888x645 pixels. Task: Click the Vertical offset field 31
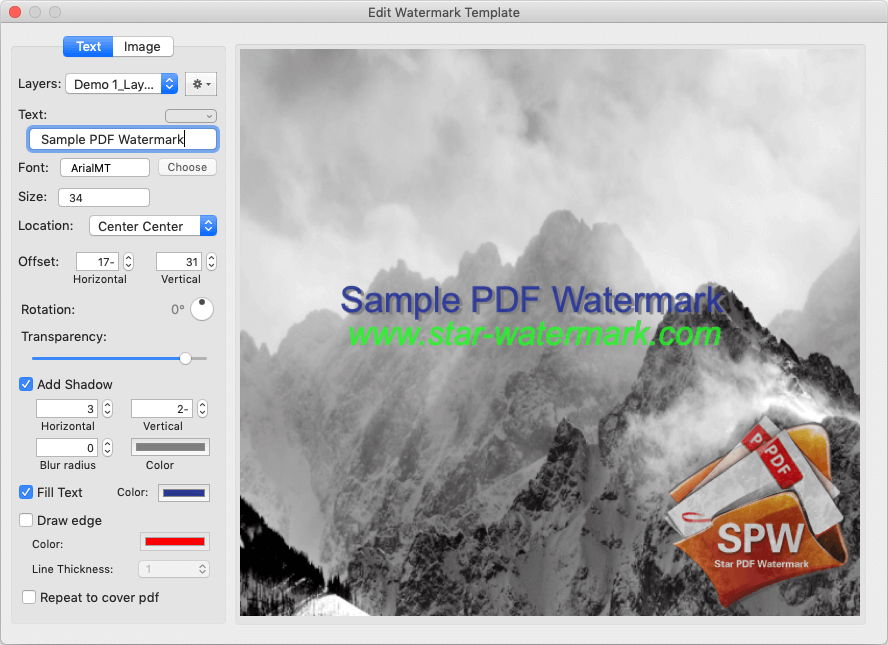coord(179,262)
